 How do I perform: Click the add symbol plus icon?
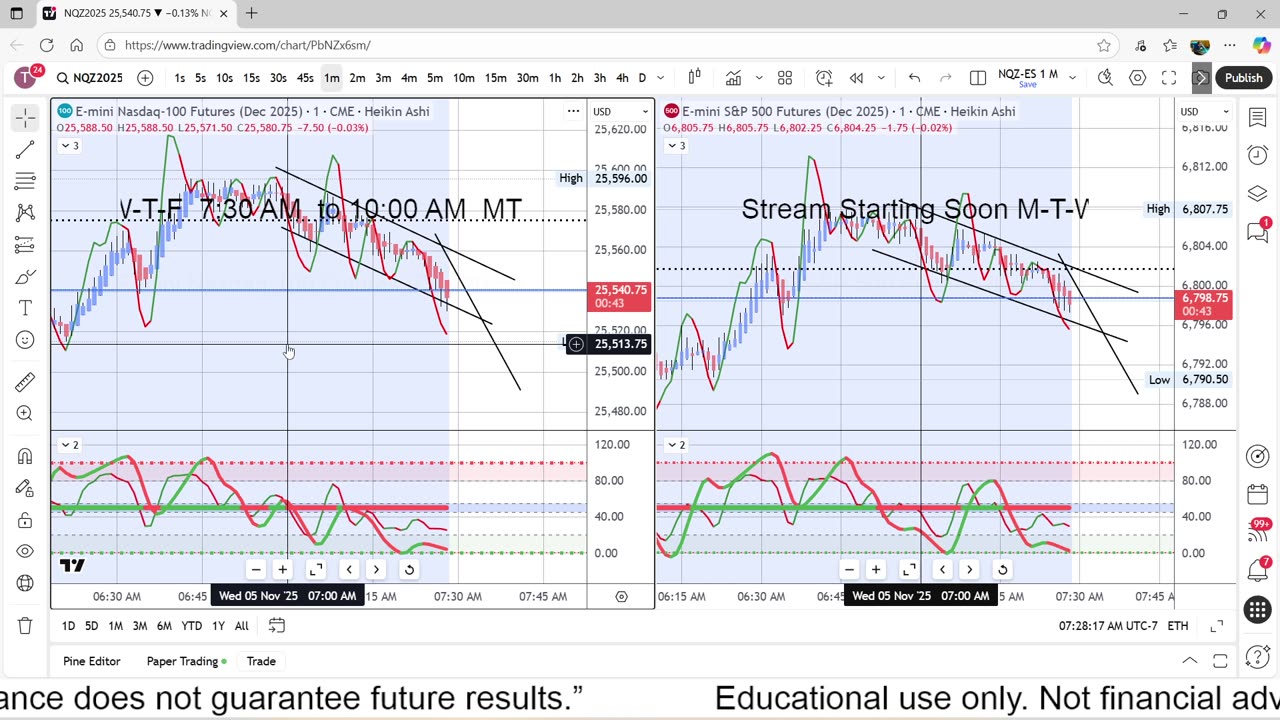point(145,78)
